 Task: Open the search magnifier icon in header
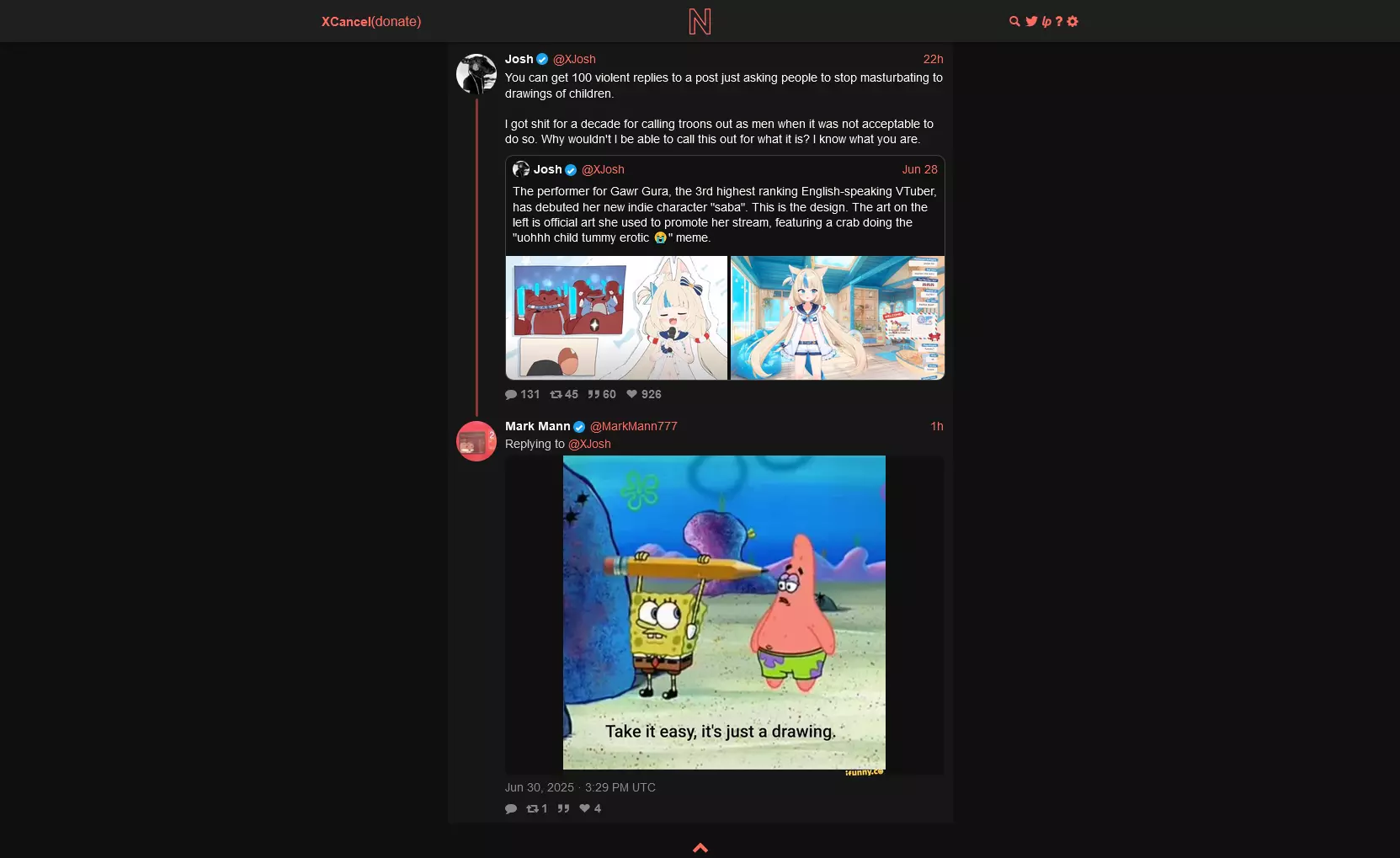[x=1014, y=21]
